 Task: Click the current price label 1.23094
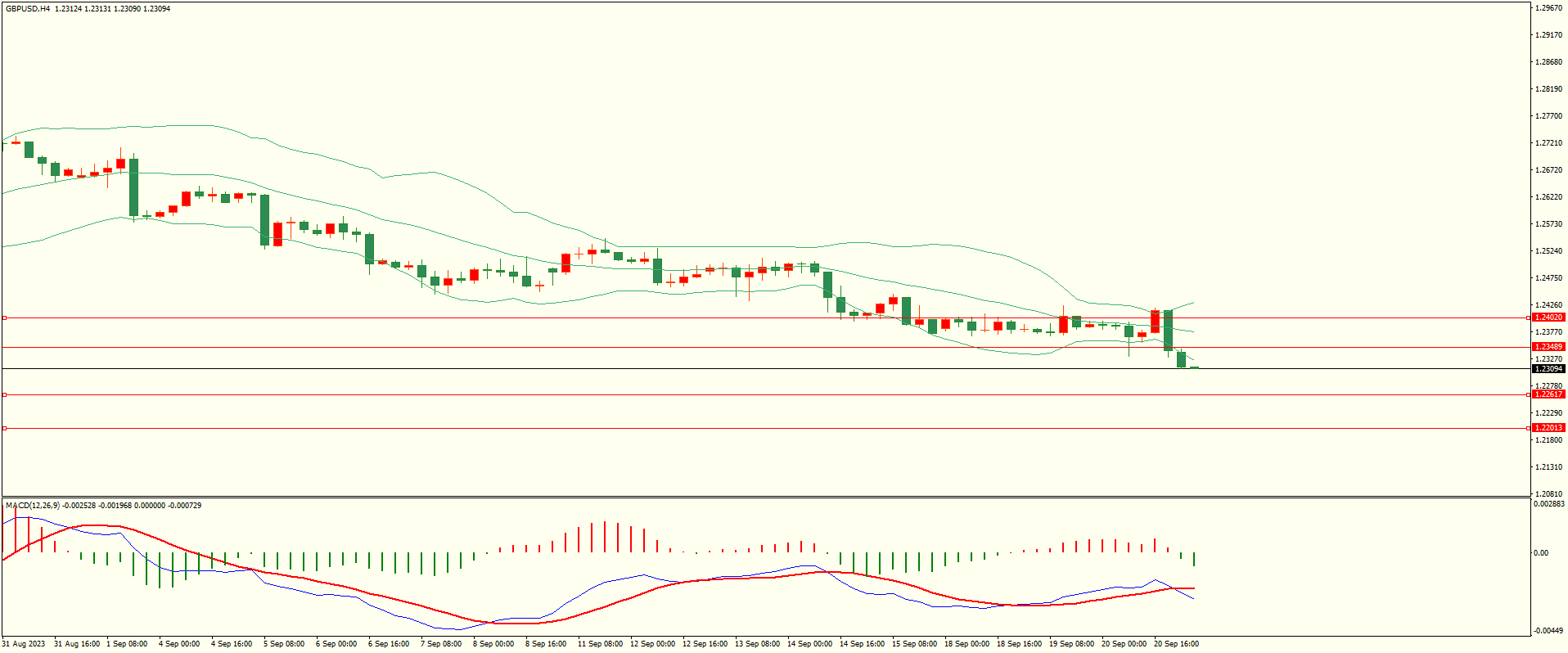(1548, 369)
